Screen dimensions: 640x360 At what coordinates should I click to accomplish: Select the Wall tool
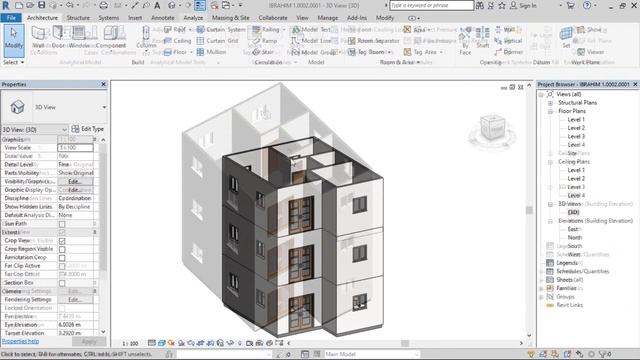point(38,37)
